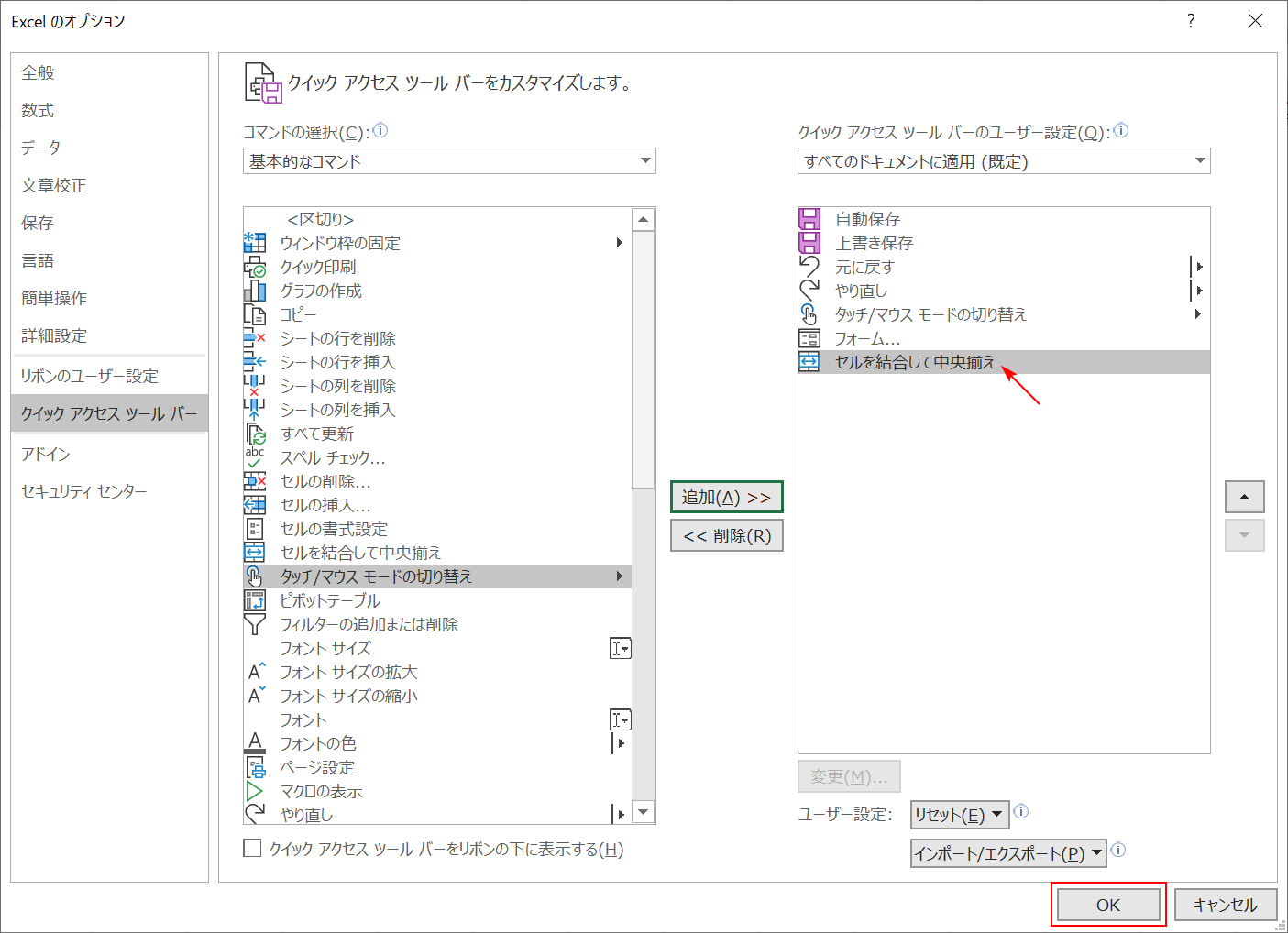Open the すべてのドキュメントに適用 dropdown
This screenshot has height=933, width=1288.
[x=1003, y=160]
